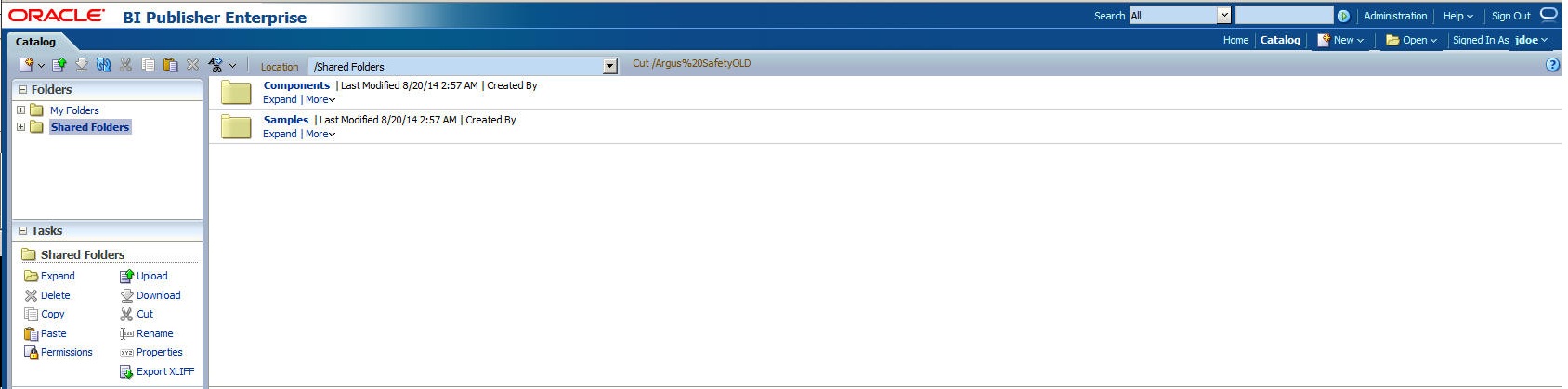
Task: Click Cut icon in Tasks panel
Action: (126, 314)
